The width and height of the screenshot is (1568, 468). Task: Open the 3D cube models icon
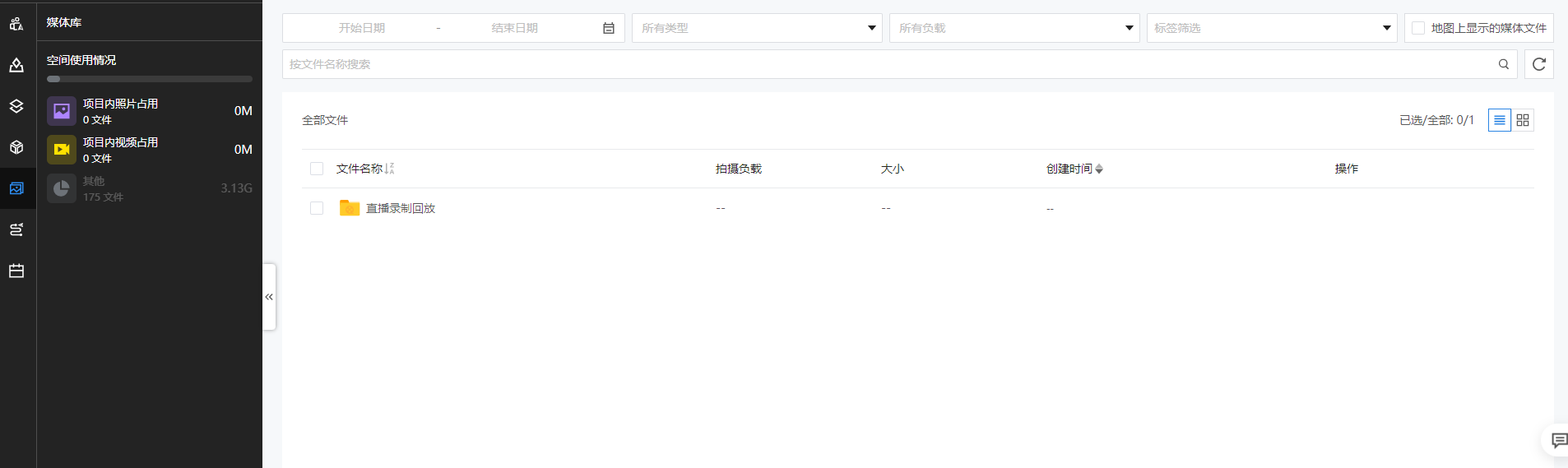coord(16,147)
